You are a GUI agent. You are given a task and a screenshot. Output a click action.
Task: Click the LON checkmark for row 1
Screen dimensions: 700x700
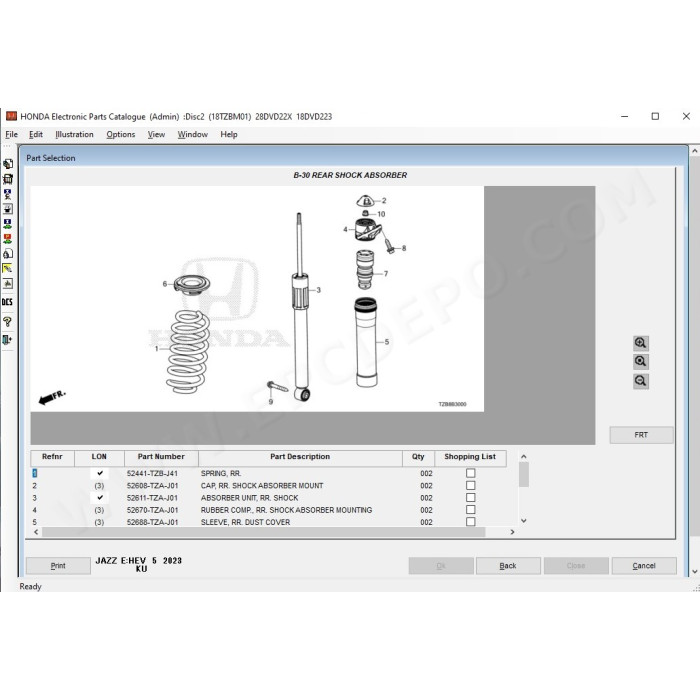(100, 473)
